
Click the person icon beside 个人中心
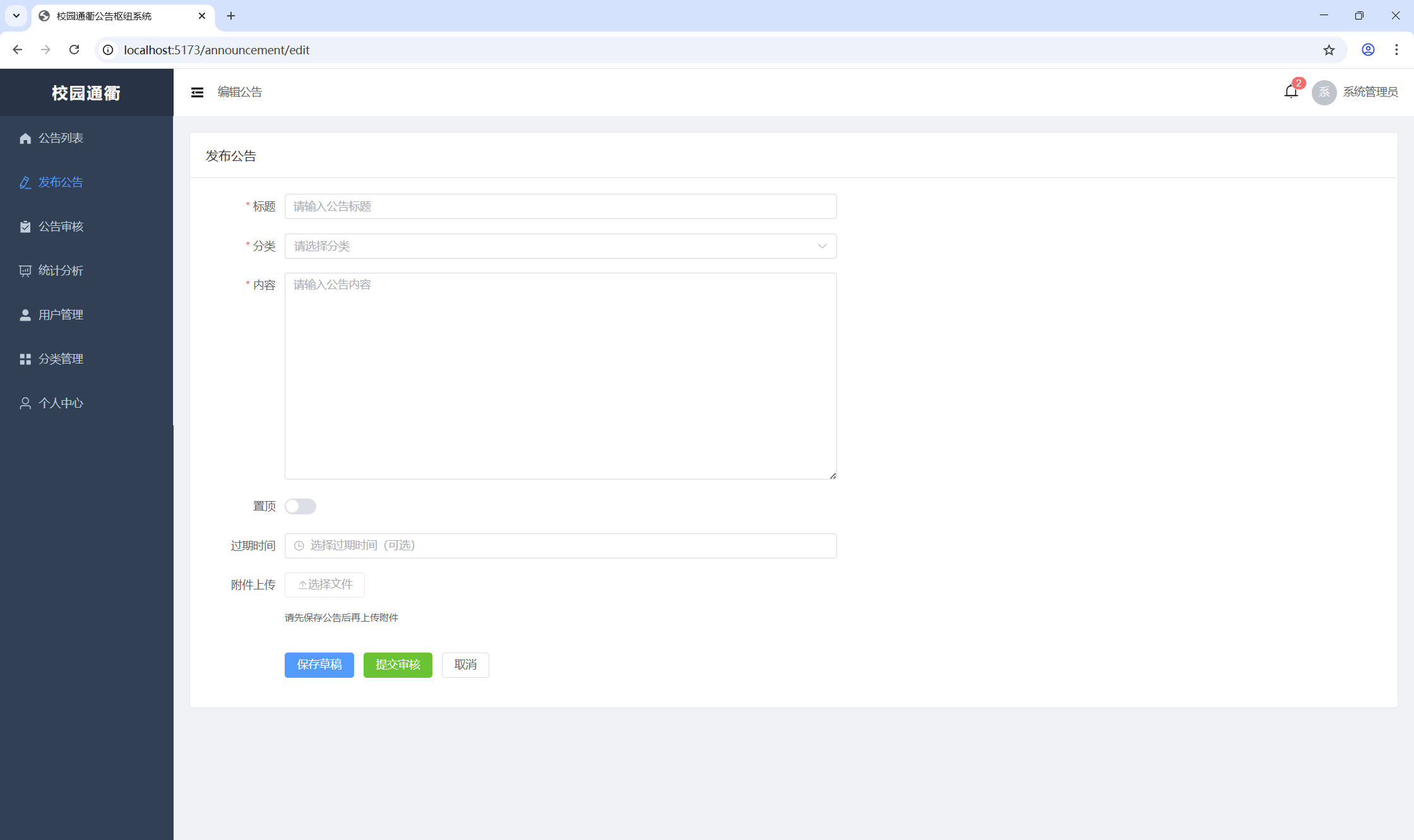(x=25, y=403)
